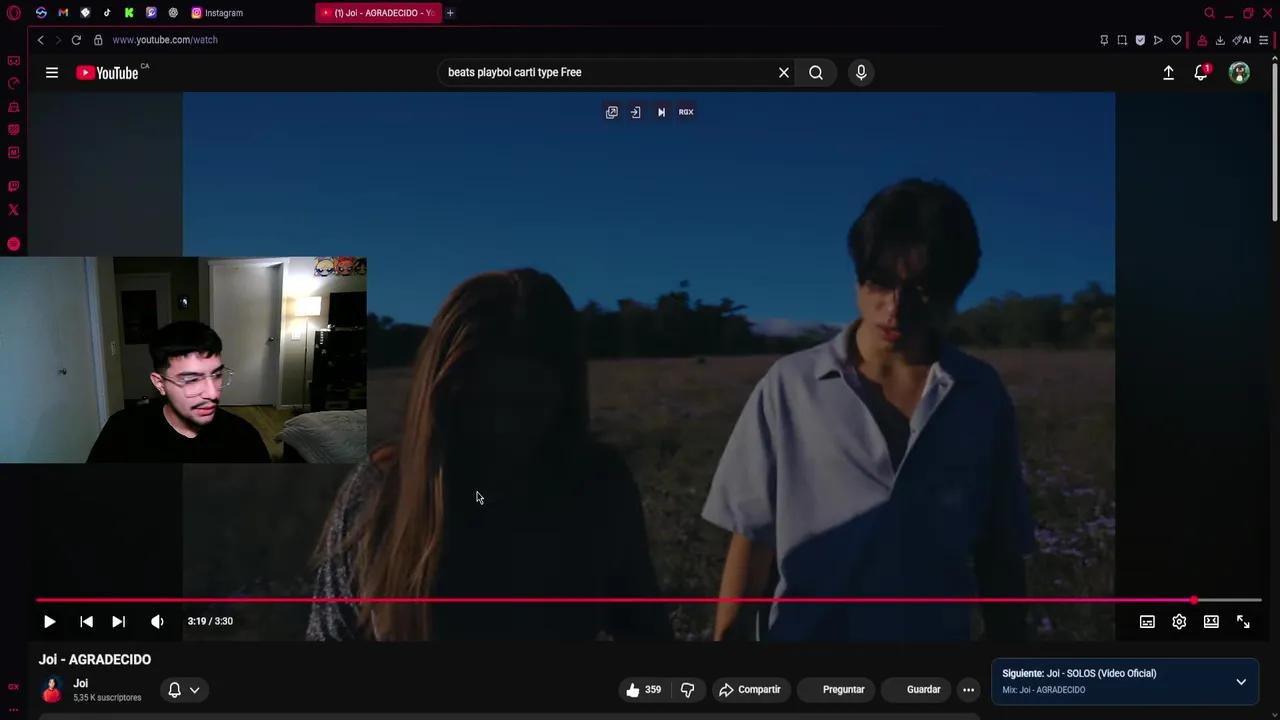Submit the YouTube search
The image size is (1280, 720).
click(x=816, y=72)
